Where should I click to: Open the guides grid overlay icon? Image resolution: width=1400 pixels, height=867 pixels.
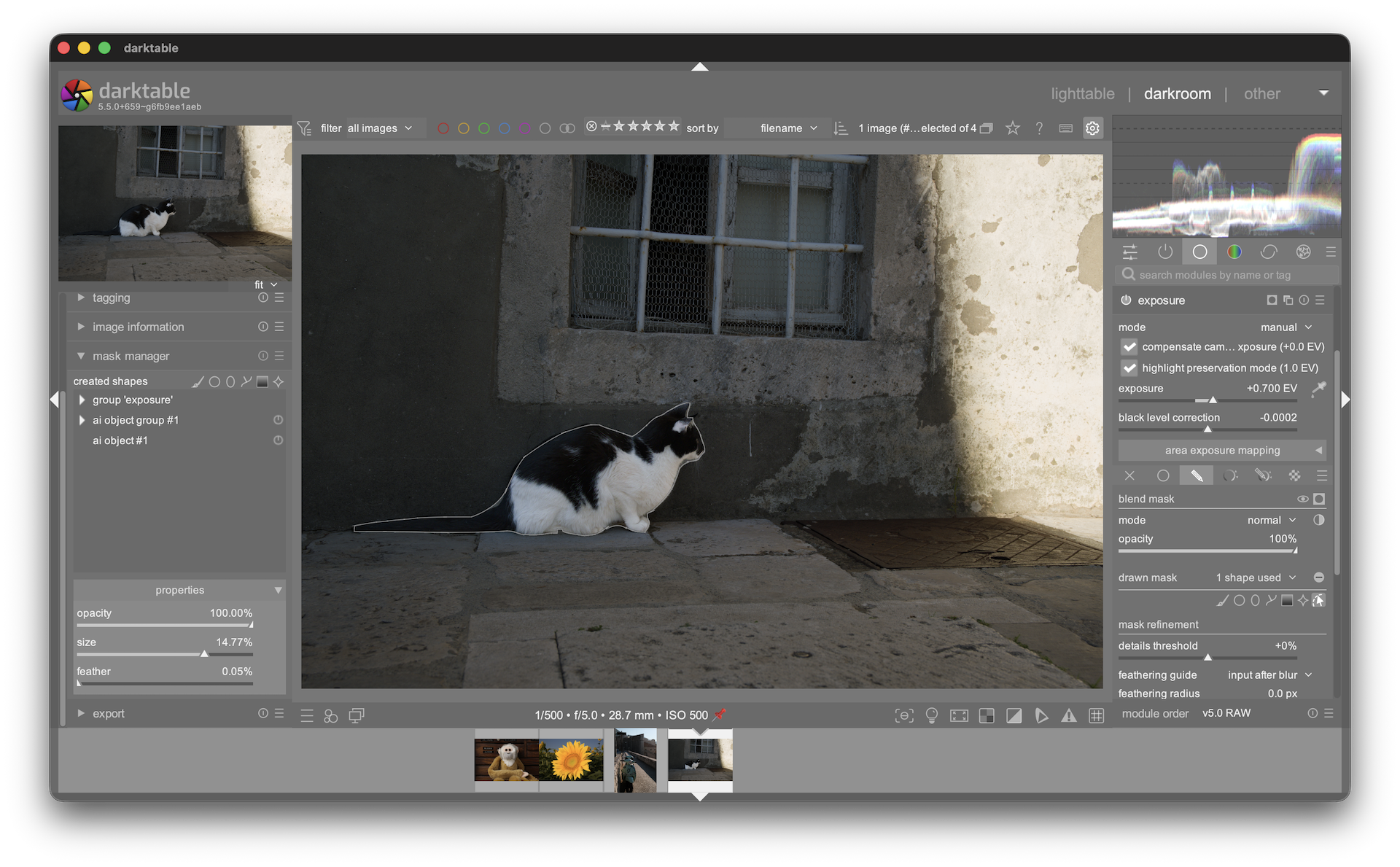tap(1096, 716)
